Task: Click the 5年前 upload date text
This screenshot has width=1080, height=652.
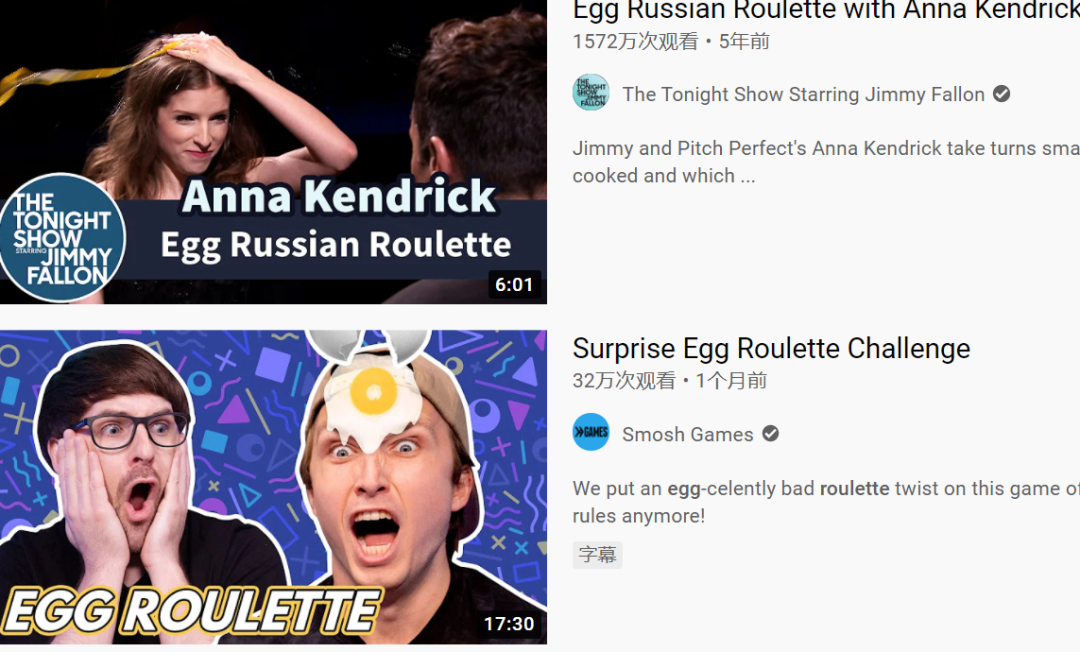Action: pyautogui.click(x=744, y=41)
